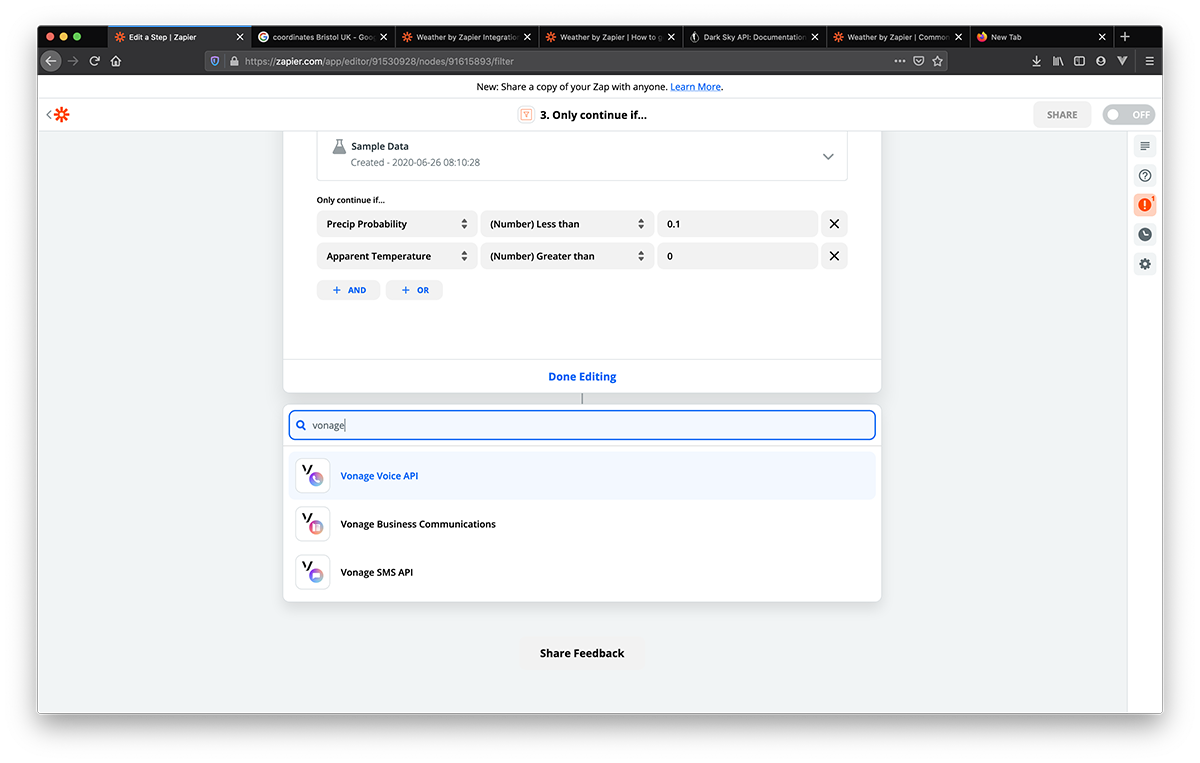Viewport: 1200px width, 763px height.
Task: Select Vonage Voice API result
Action: (582, 476)
